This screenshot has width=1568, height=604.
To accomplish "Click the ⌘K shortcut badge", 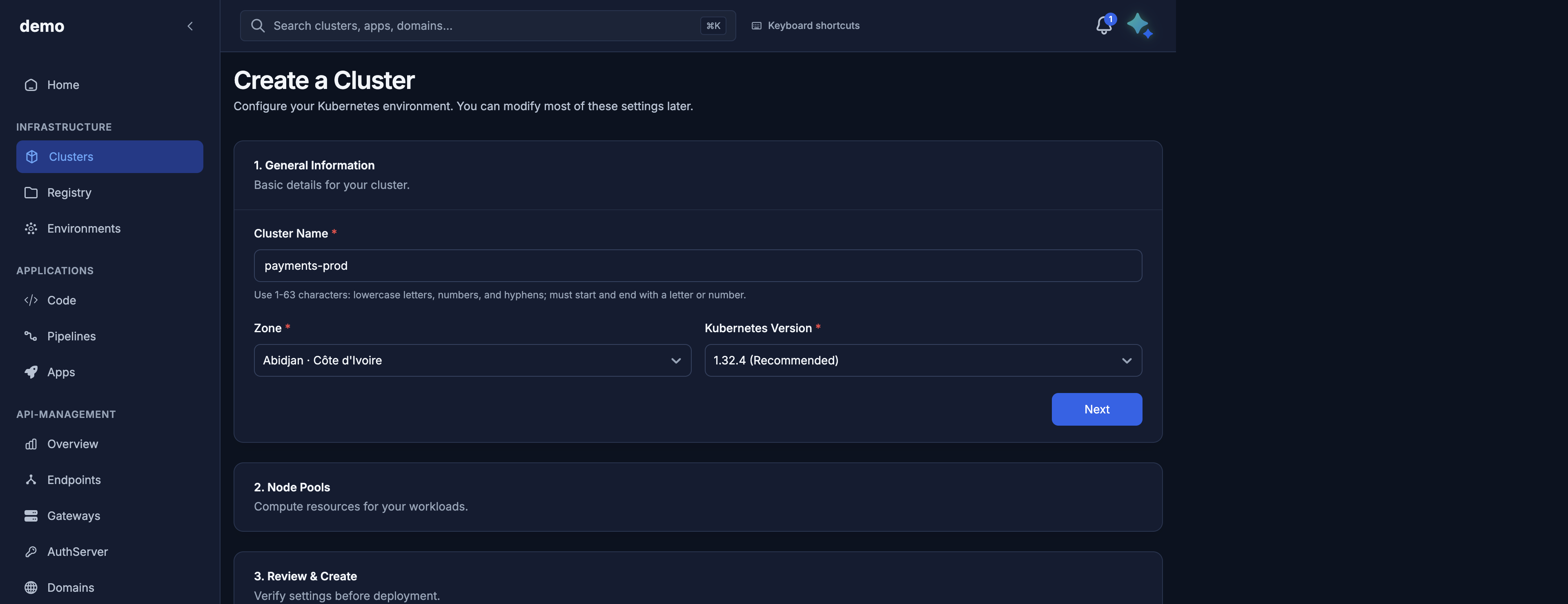I will click(x=713, y=26).
